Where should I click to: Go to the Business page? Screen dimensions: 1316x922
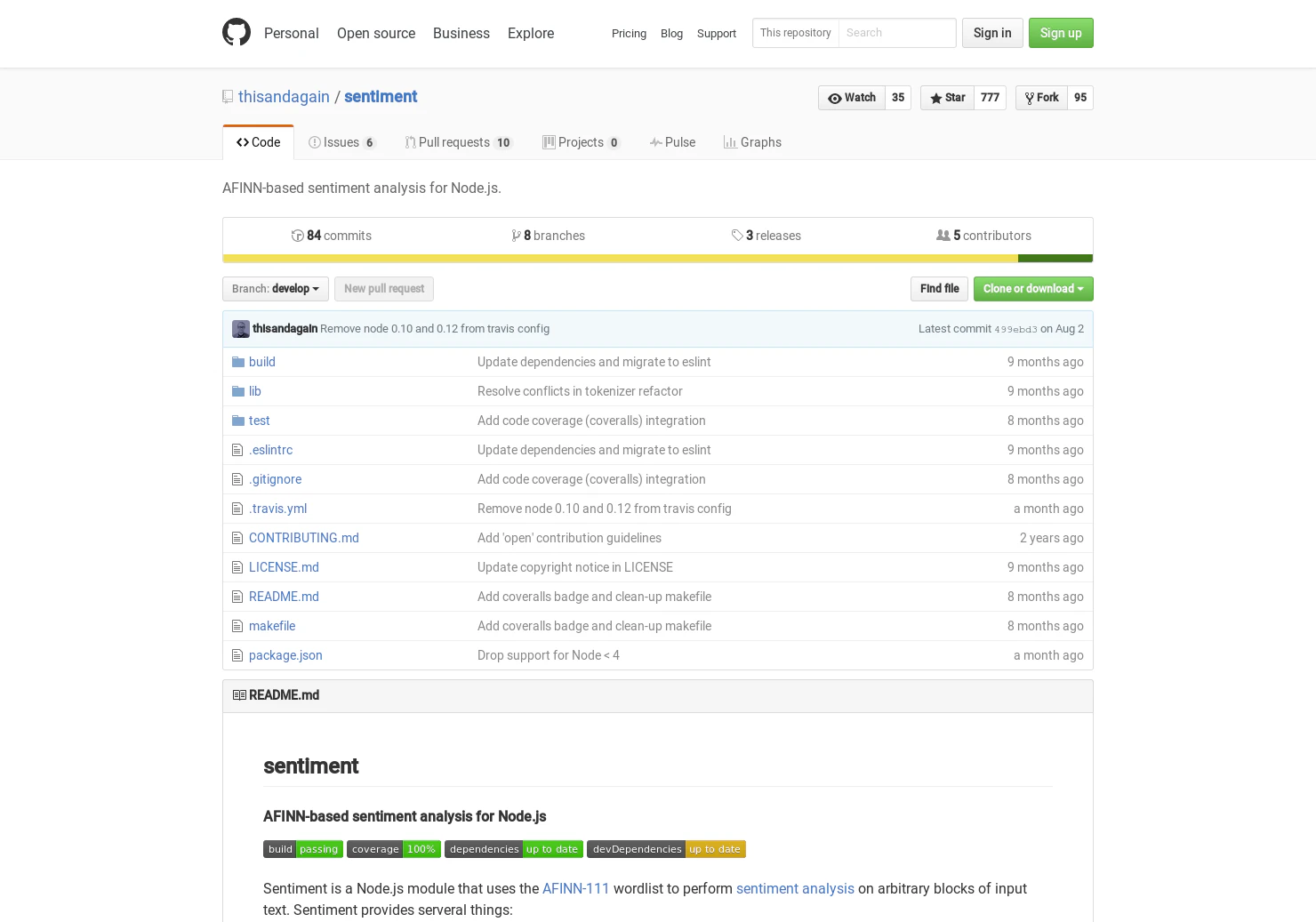point(461,33)
